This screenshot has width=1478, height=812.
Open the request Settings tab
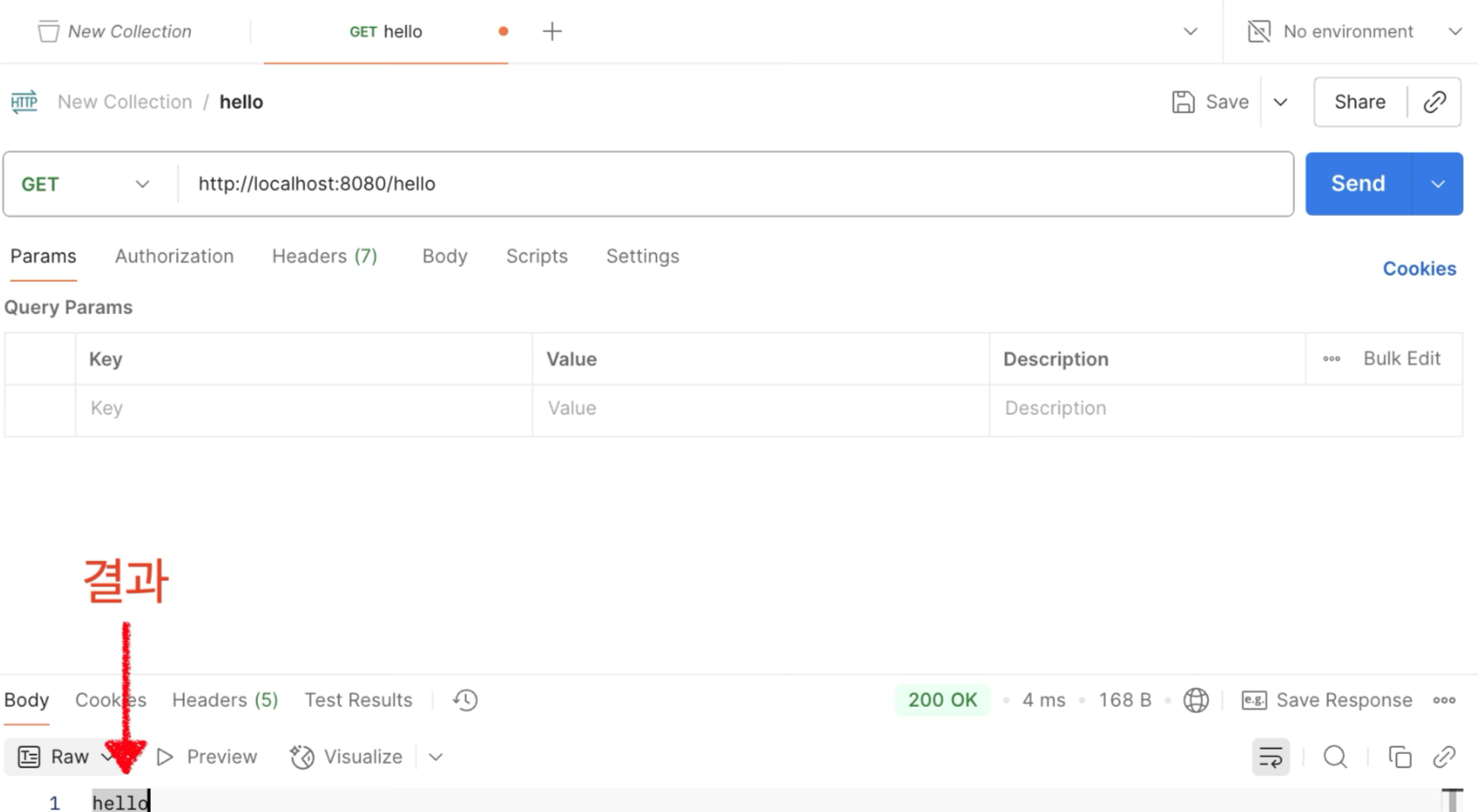[x=643, y=256]
